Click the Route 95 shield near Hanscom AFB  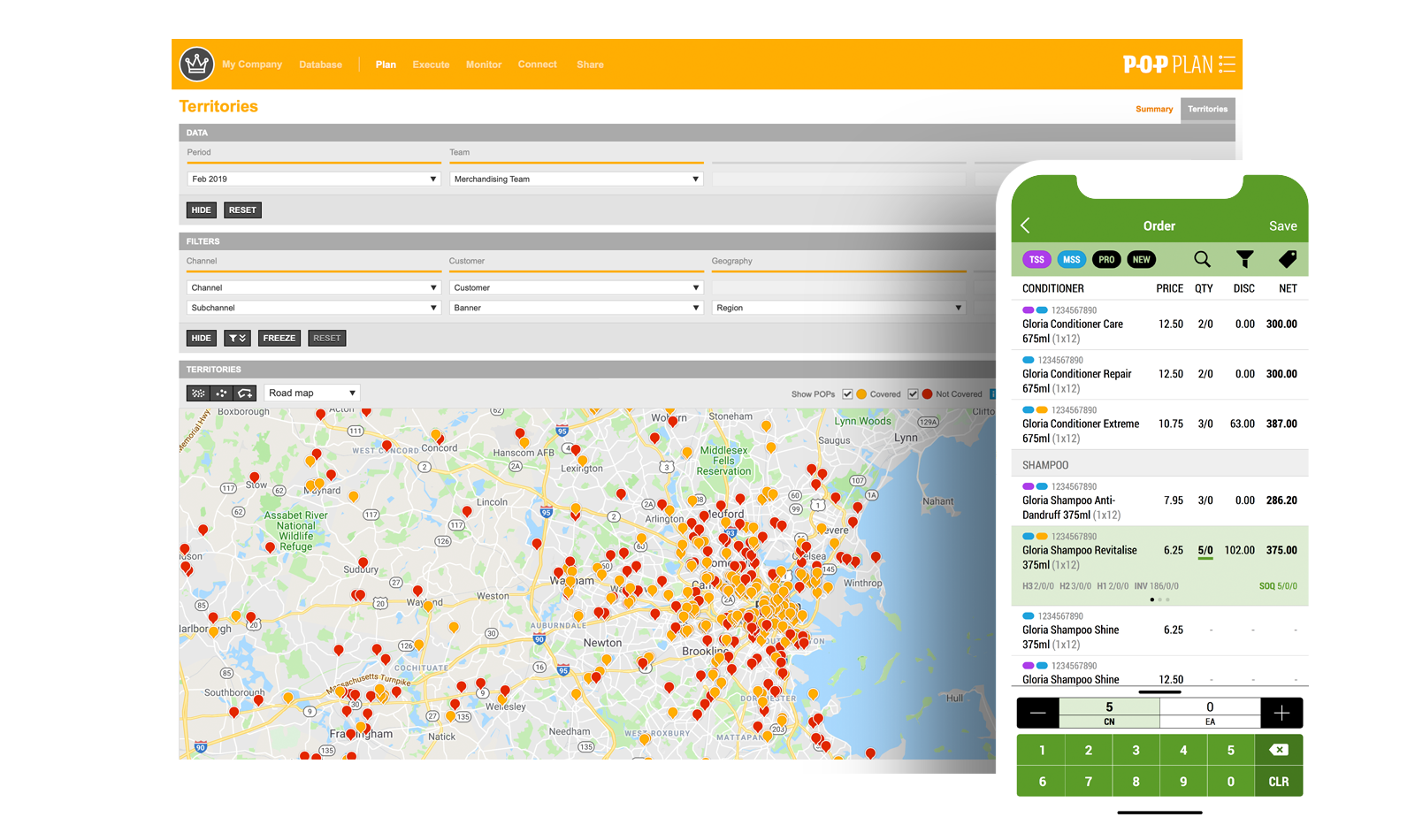[562, 431]
